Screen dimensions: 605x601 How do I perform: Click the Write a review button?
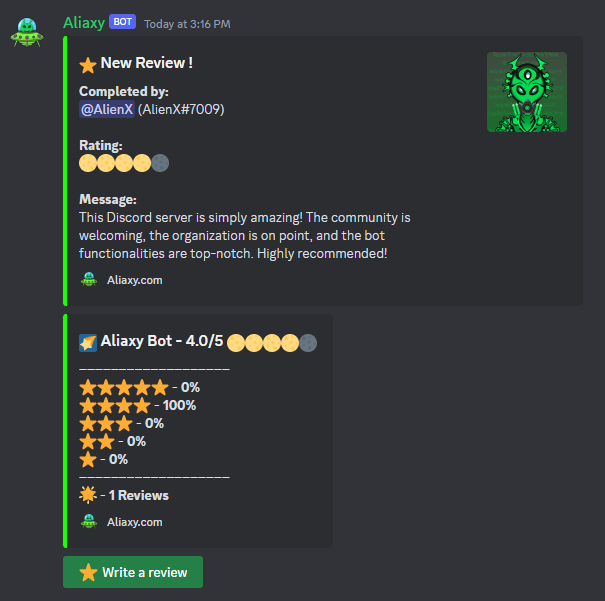[133, 572]
